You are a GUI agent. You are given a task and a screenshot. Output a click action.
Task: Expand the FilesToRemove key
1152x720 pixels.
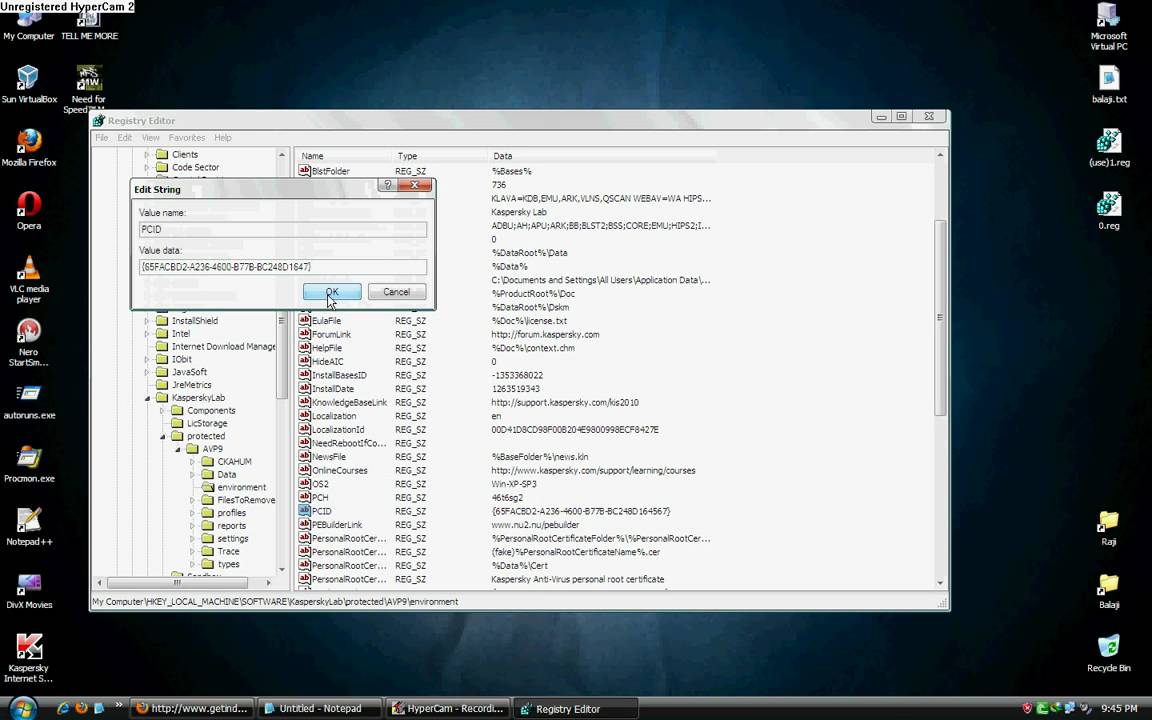tap(192, 500)
